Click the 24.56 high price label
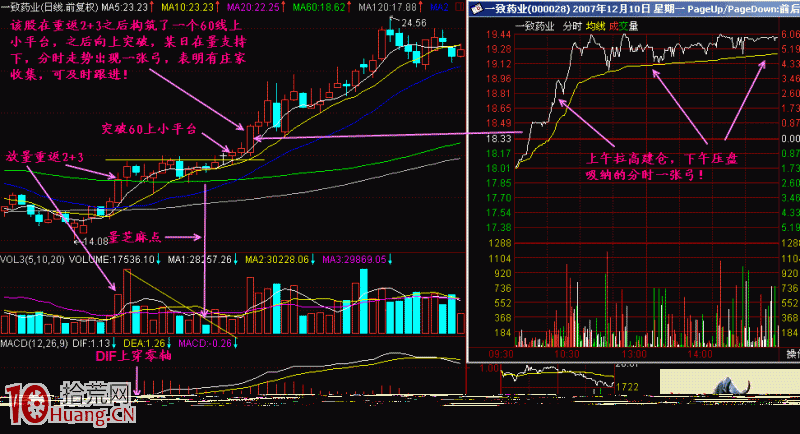The height and width of the screenshot is (434, 800). pyautogui.click(x=414, y=23)
